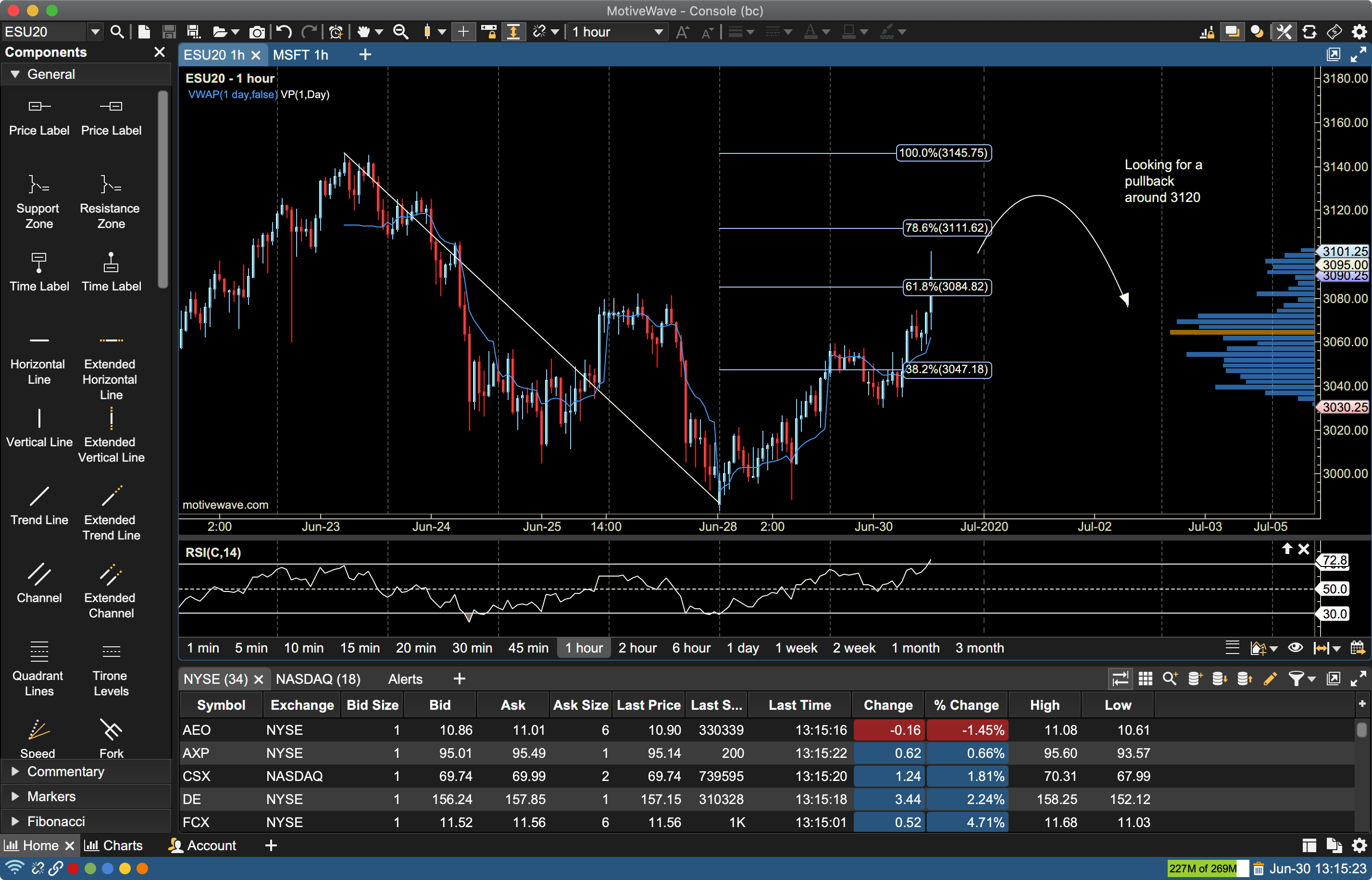Screen dimensions: 1372x880
Task: Select the Trend Line drawing tool
Action: 39,498
